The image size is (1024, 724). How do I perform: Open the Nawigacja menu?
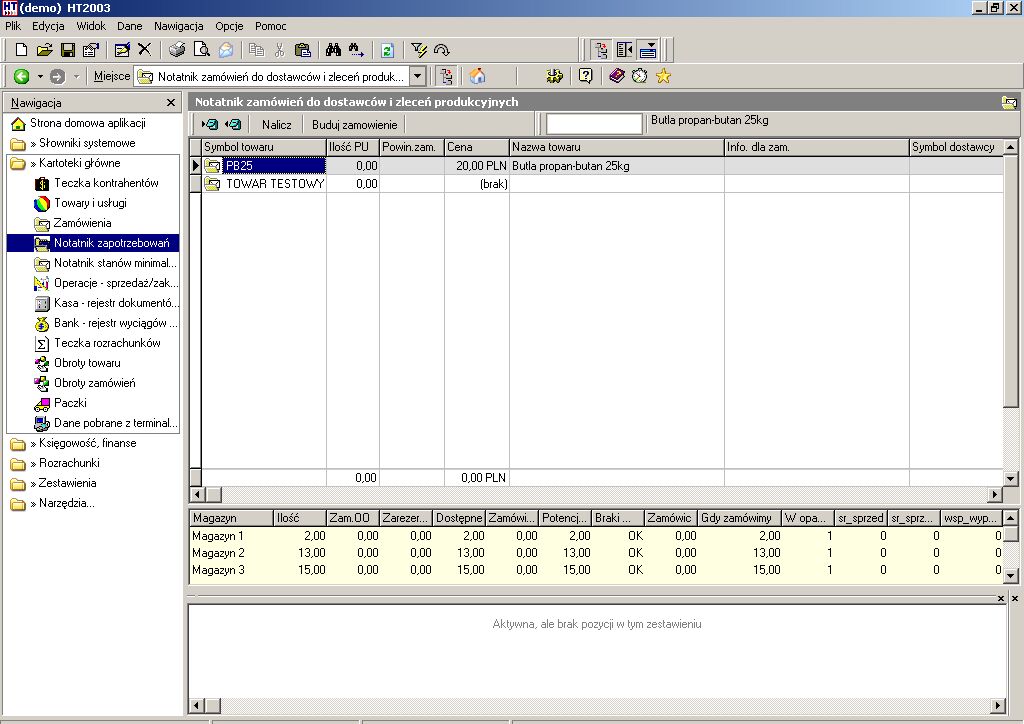tap(178, 26)
